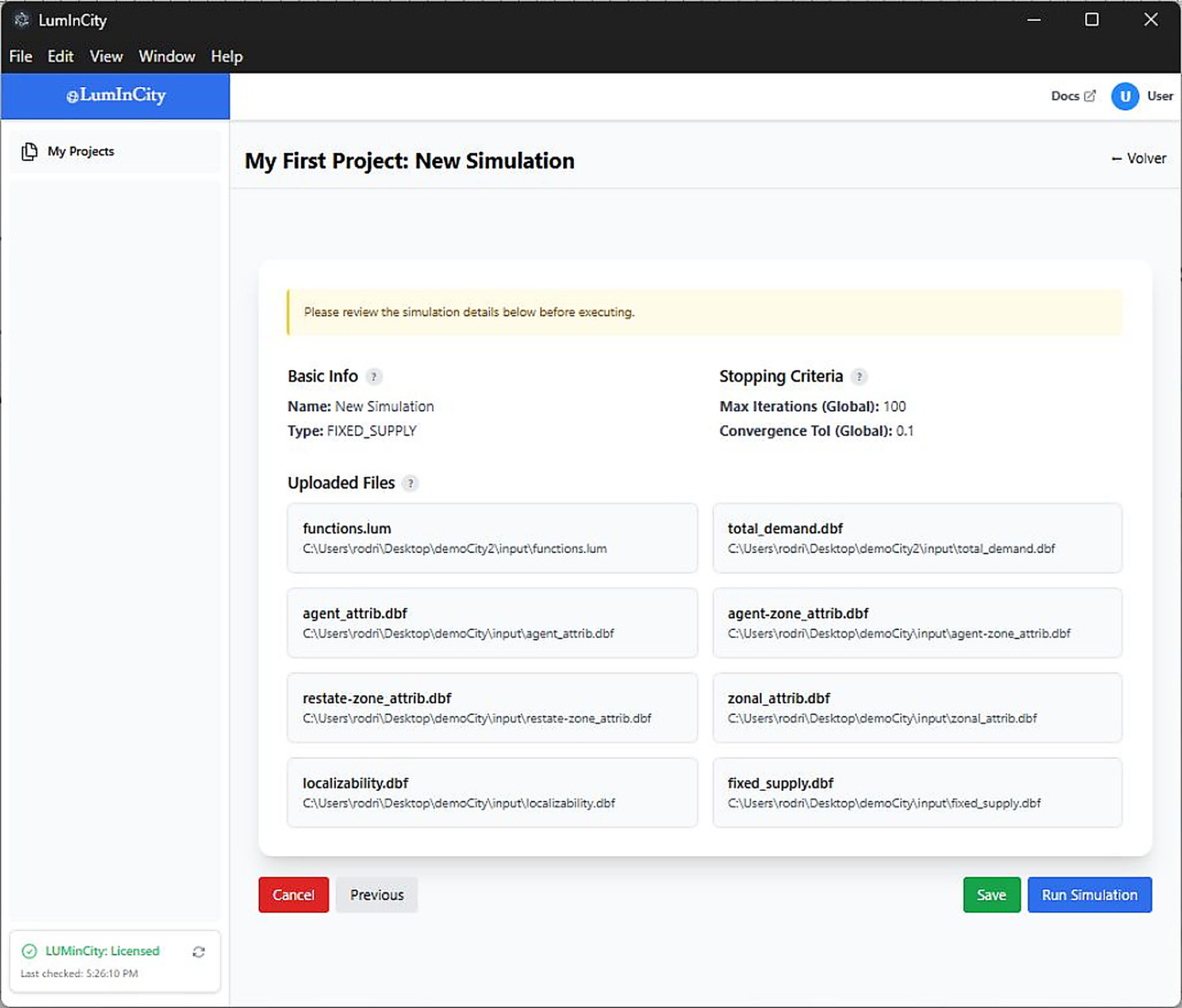Click the LumInCity logo in blue header

(116, 95)
